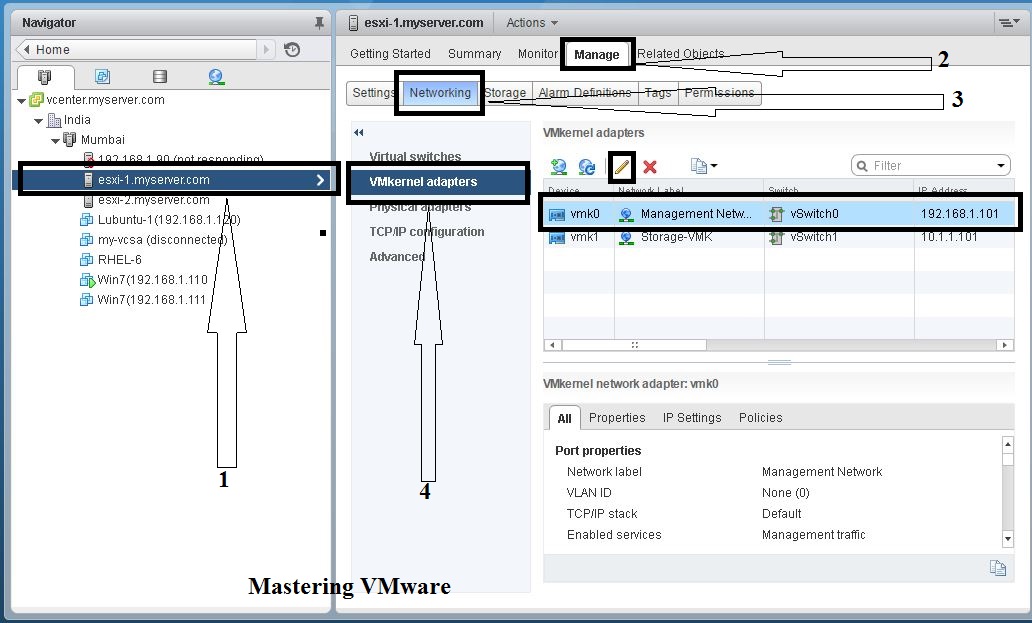Click the pencil Edit settings icon
The height and width of the screenshot is (623, 1032).
click(621, 166)
